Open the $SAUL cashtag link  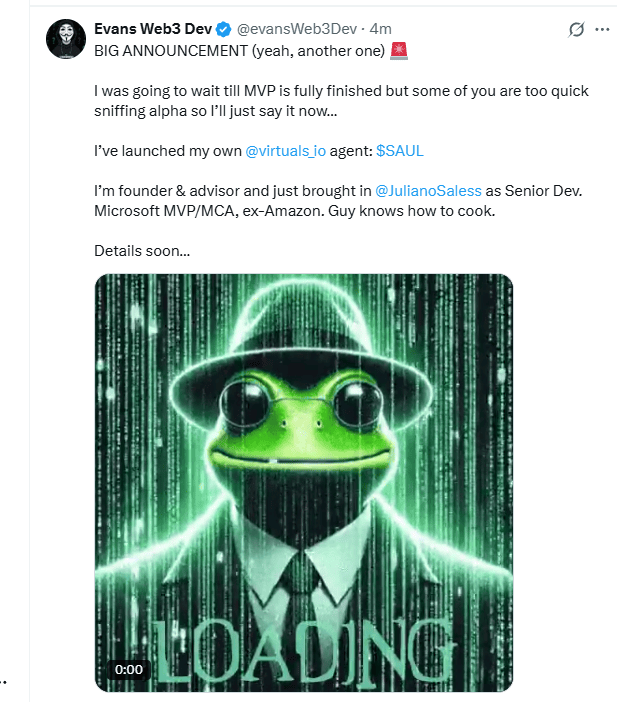click(x=406, y=151)
